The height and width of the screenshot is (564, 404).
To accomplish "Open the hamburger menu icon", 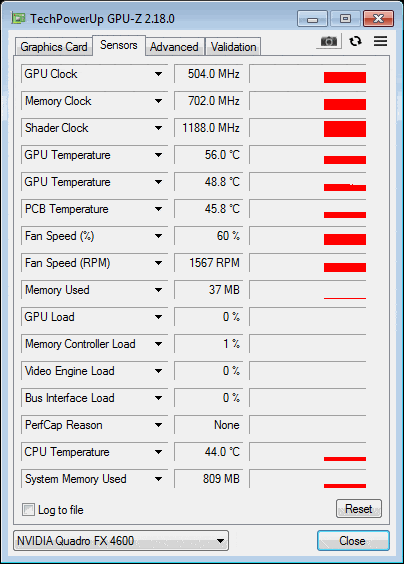I will tap(380, 41).
